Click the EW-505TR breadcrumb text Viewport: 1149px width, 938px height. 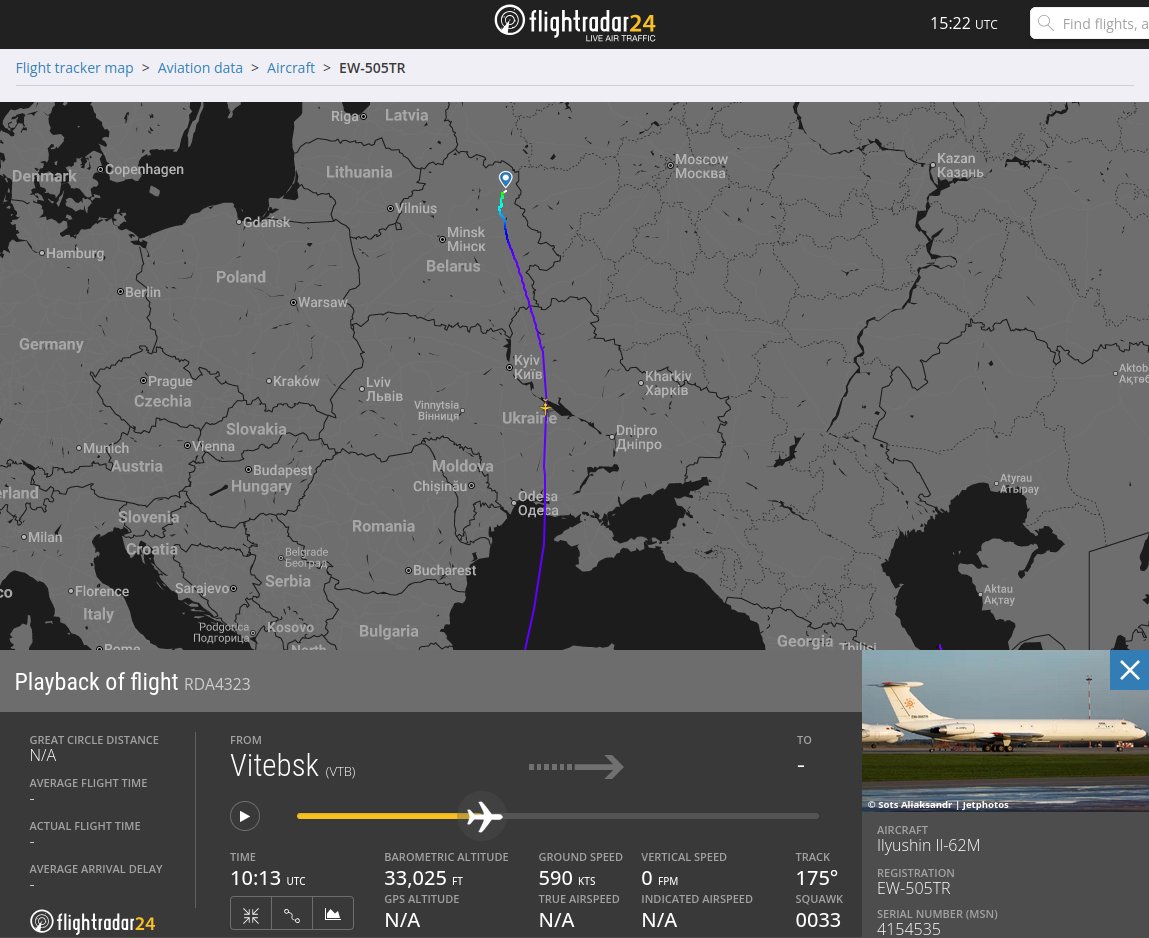click(372, 68)
